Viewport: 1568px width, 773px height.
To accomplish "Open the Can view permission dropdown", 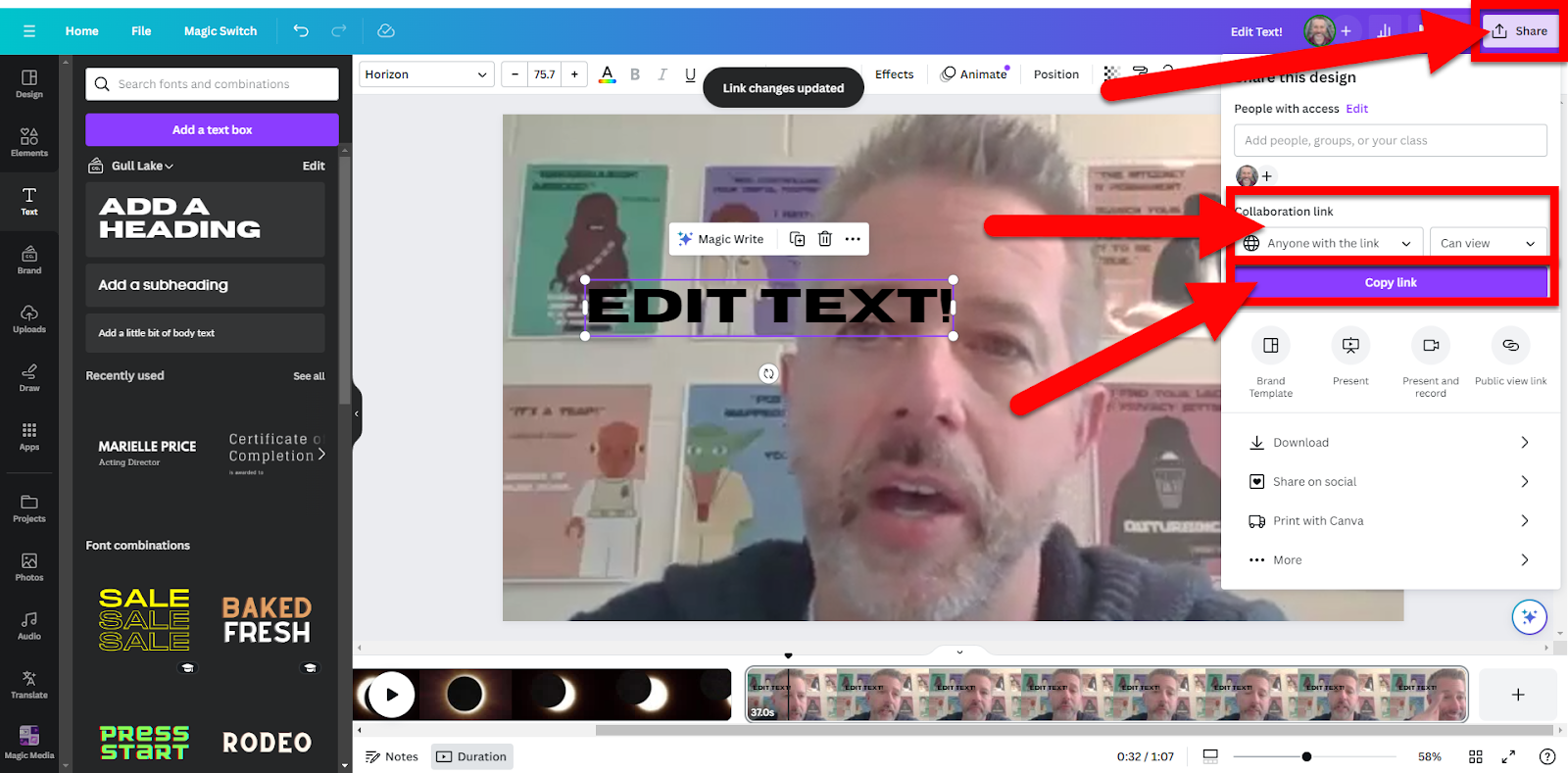I will [x=1488, y=243].
